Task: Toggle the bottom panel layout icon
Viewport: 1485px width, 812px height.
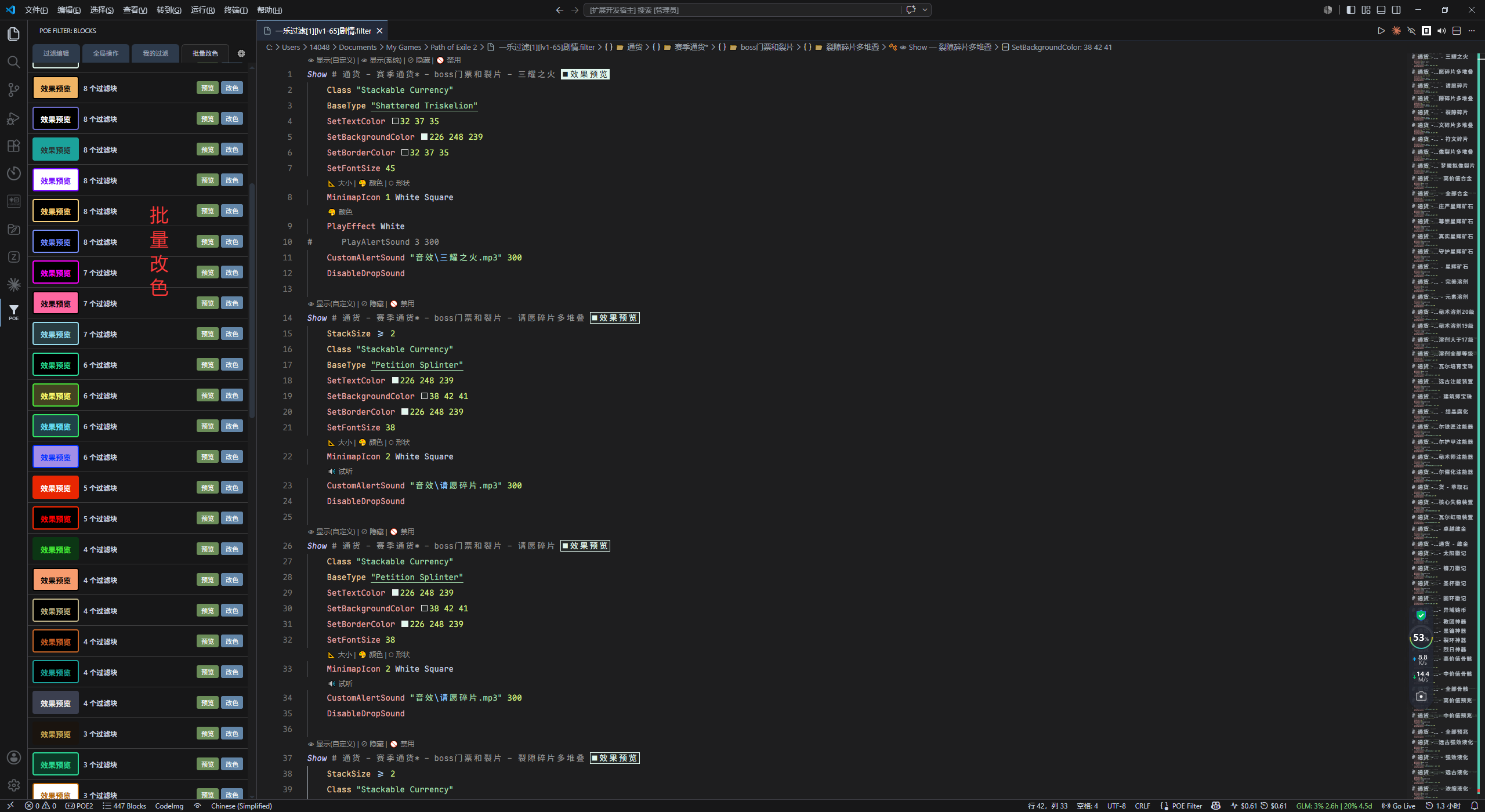Action: [x=1381, y=10]
